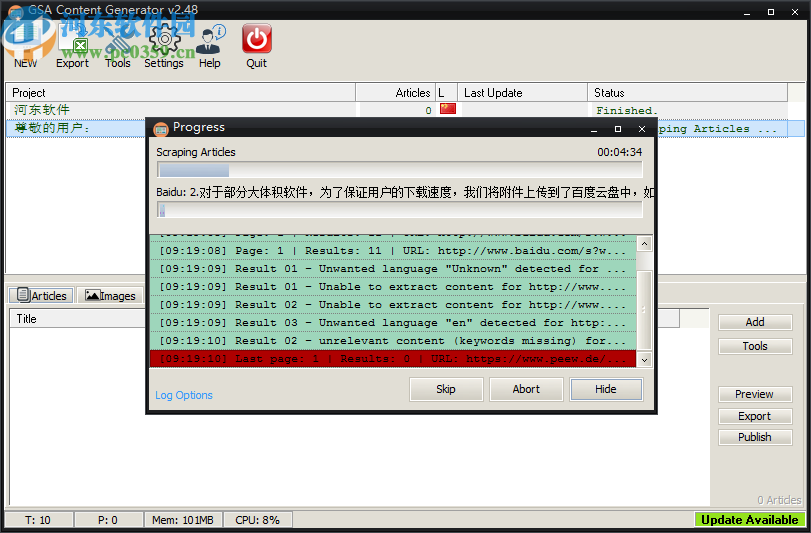The width and height of the screenshot is (811, 533).
Task: Click the Update Available notice
Action: coord(749,520)
